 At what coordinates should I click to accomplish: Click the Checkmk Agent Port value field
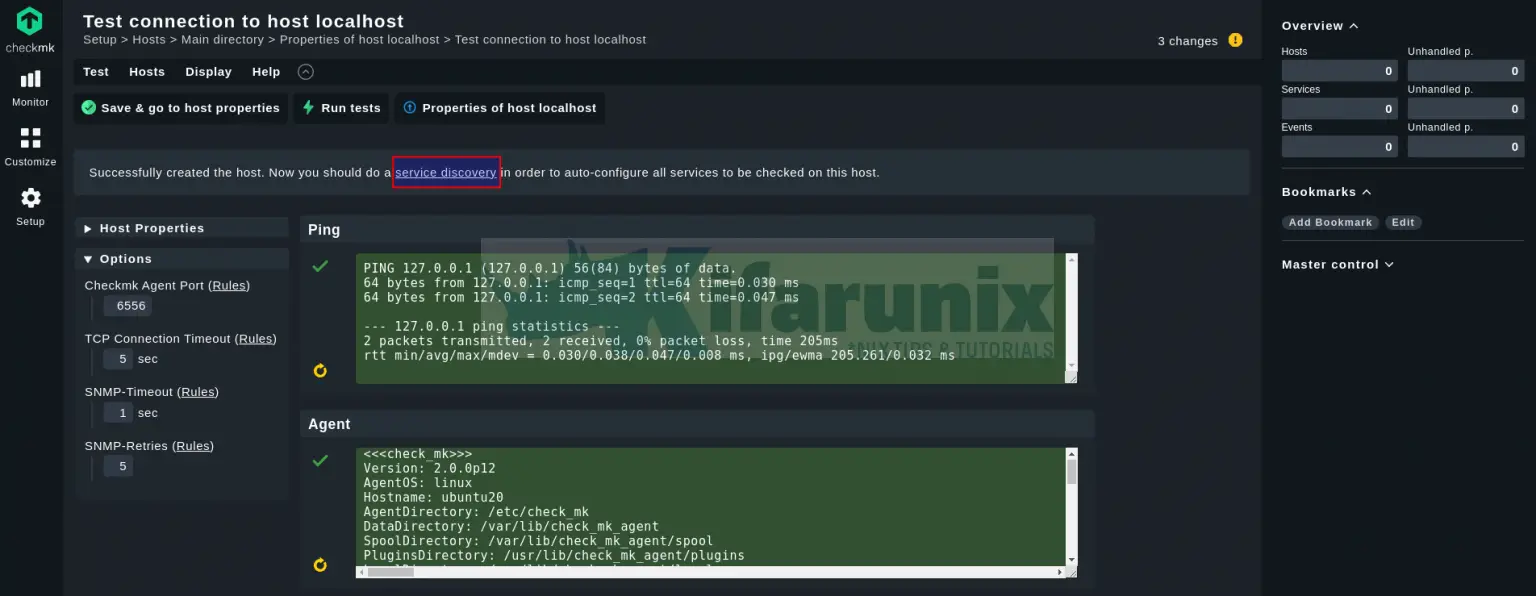point(128,306)
